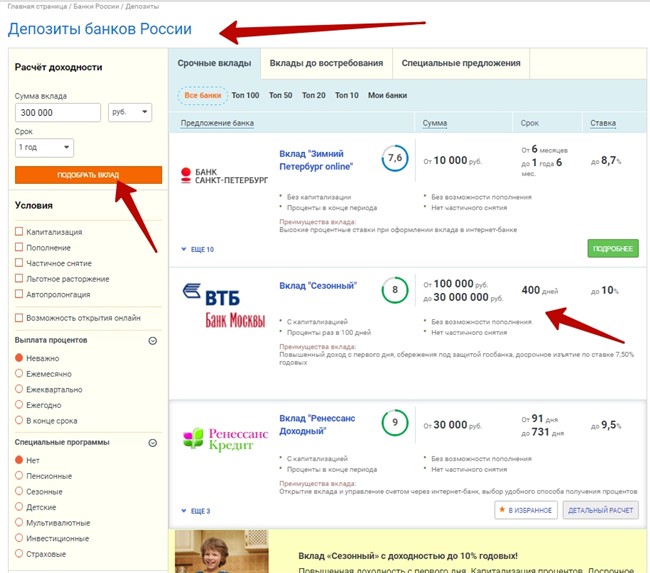Open the руб. currency dropdown

[x=130, y=113]
